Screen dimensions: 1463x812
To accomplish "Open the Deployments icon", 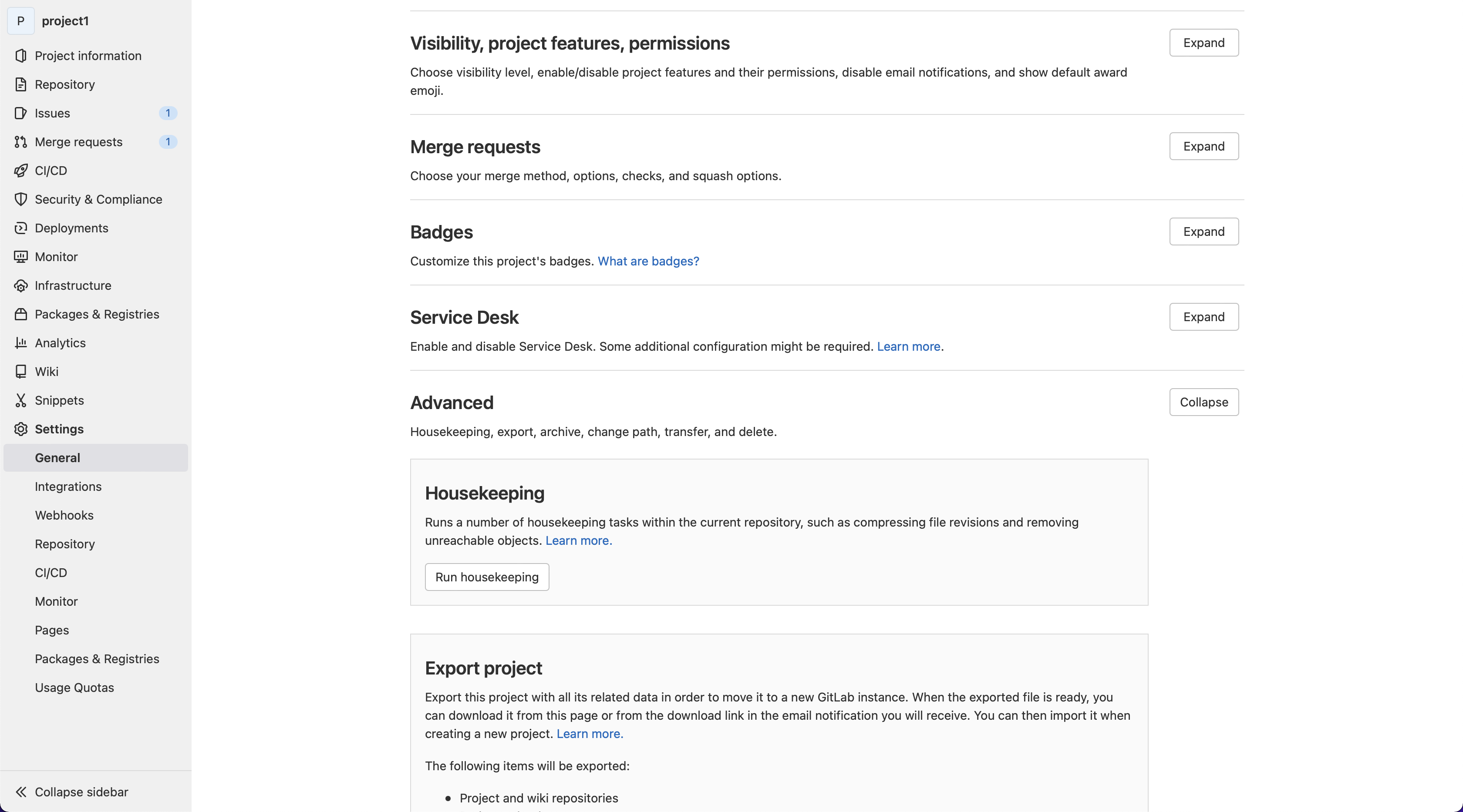I will tap(20, 228).
